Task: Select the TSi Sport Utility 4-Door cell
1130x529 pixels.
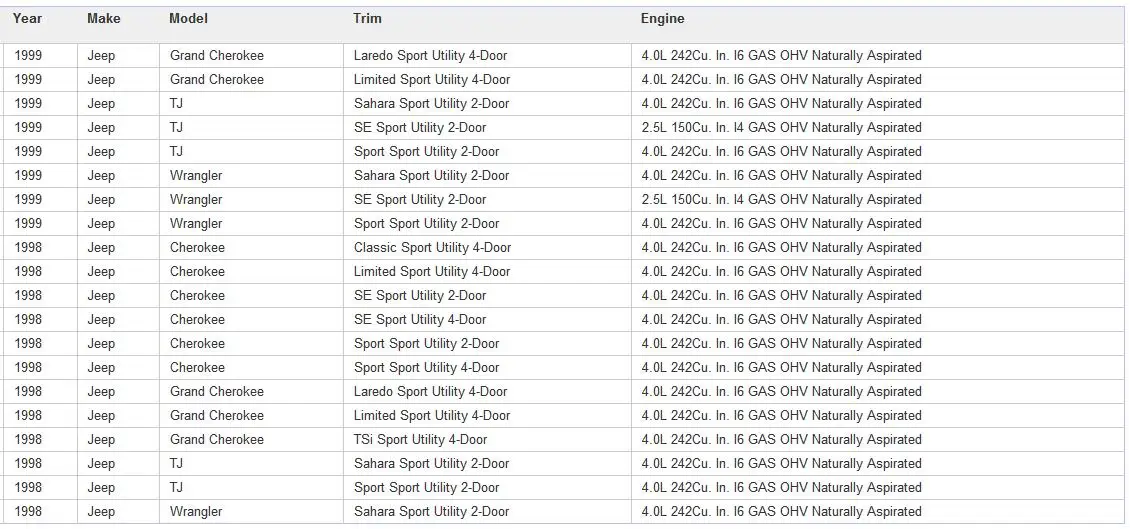Action: [420, 440]
